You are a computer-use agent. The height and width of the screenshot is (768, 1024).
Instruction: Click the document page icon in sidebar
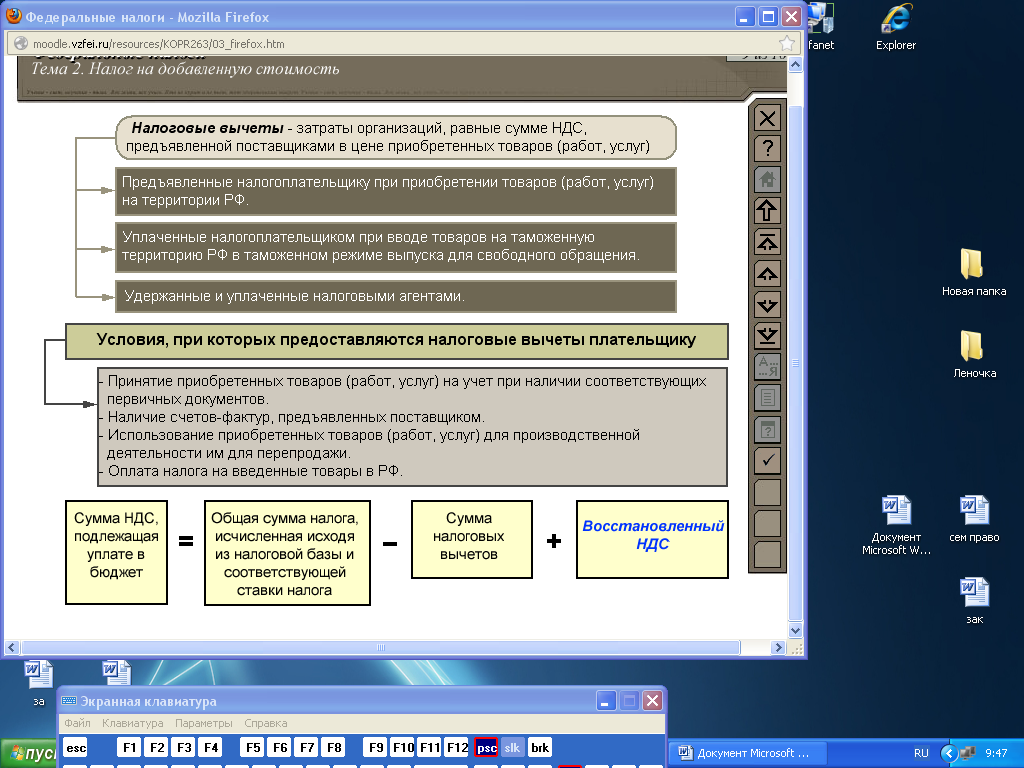767,398
